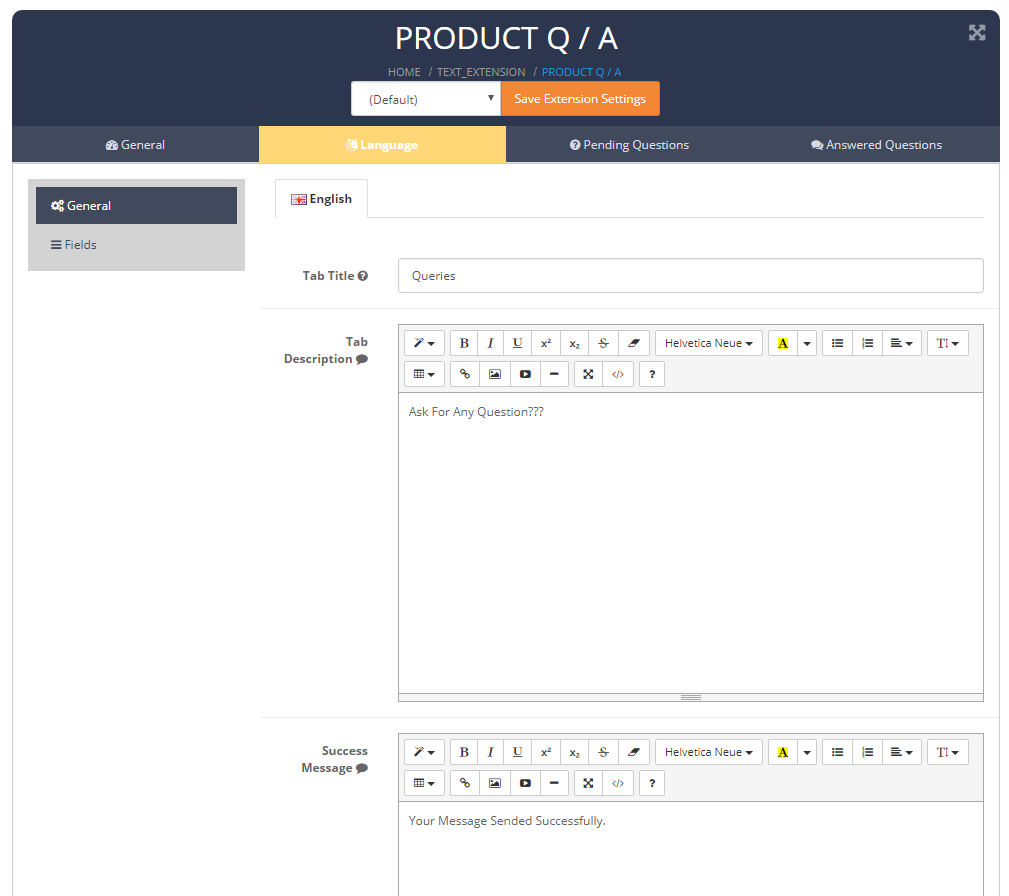
Task: Click fullscreen icon in Success Message toolbar
Action: pyautogui.click(x=588, y=783)
